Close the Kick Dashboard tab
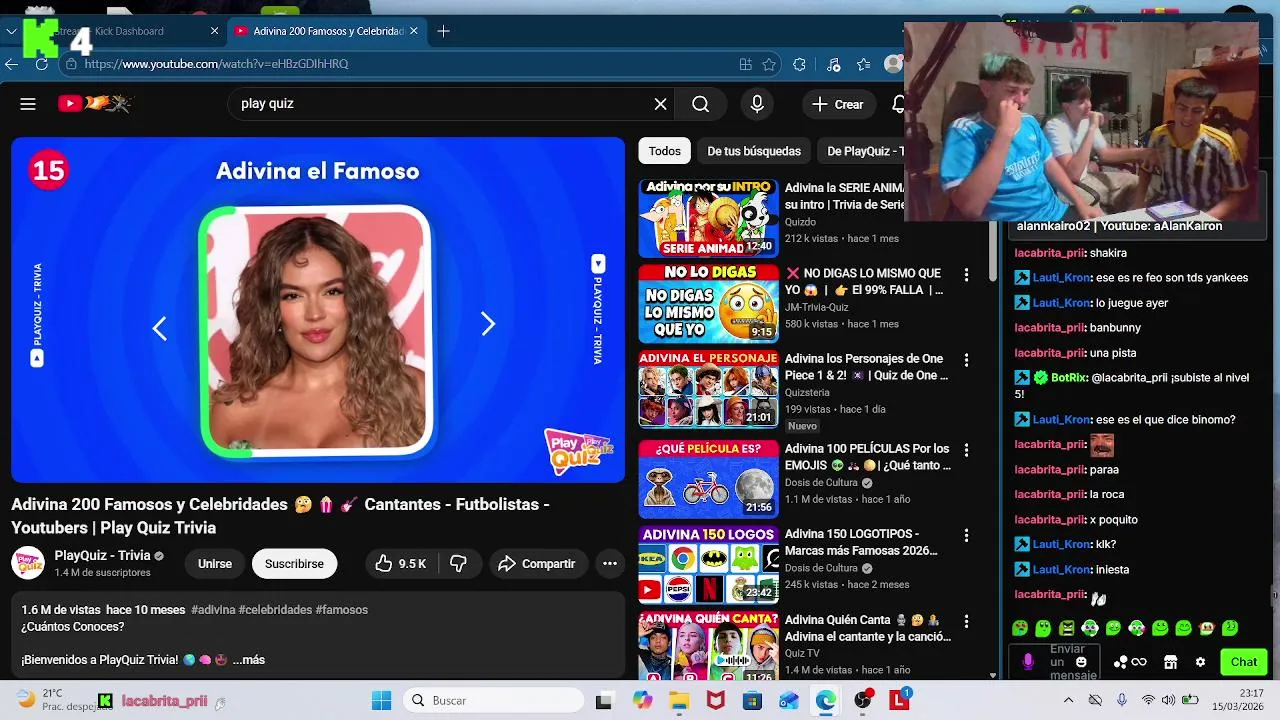This screenshot has width=1280, height=720. tap(214, 31)
